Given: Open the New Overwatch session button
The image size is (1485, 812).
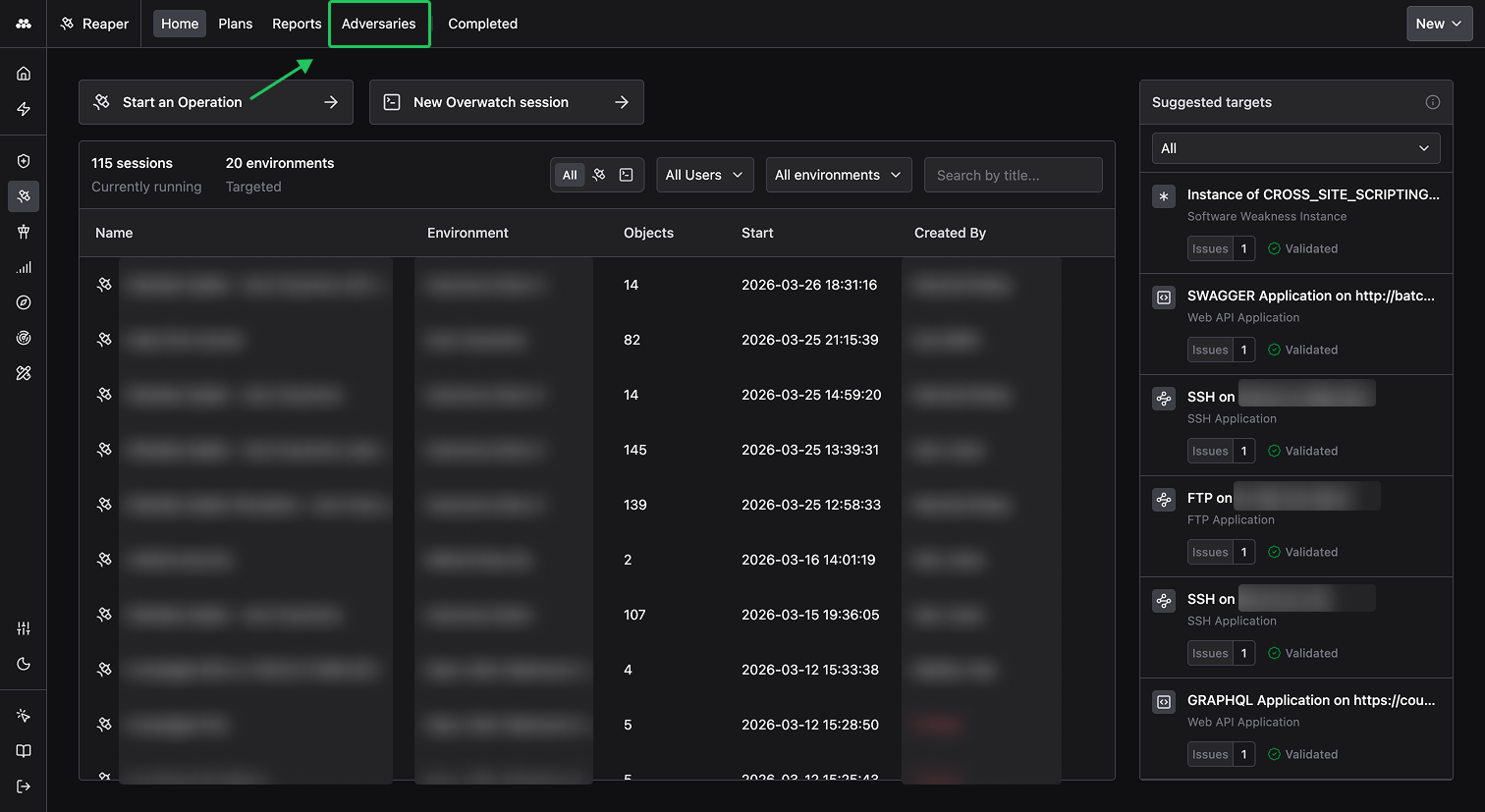Looking at the screenshot, I should click(x=506, y=101).
